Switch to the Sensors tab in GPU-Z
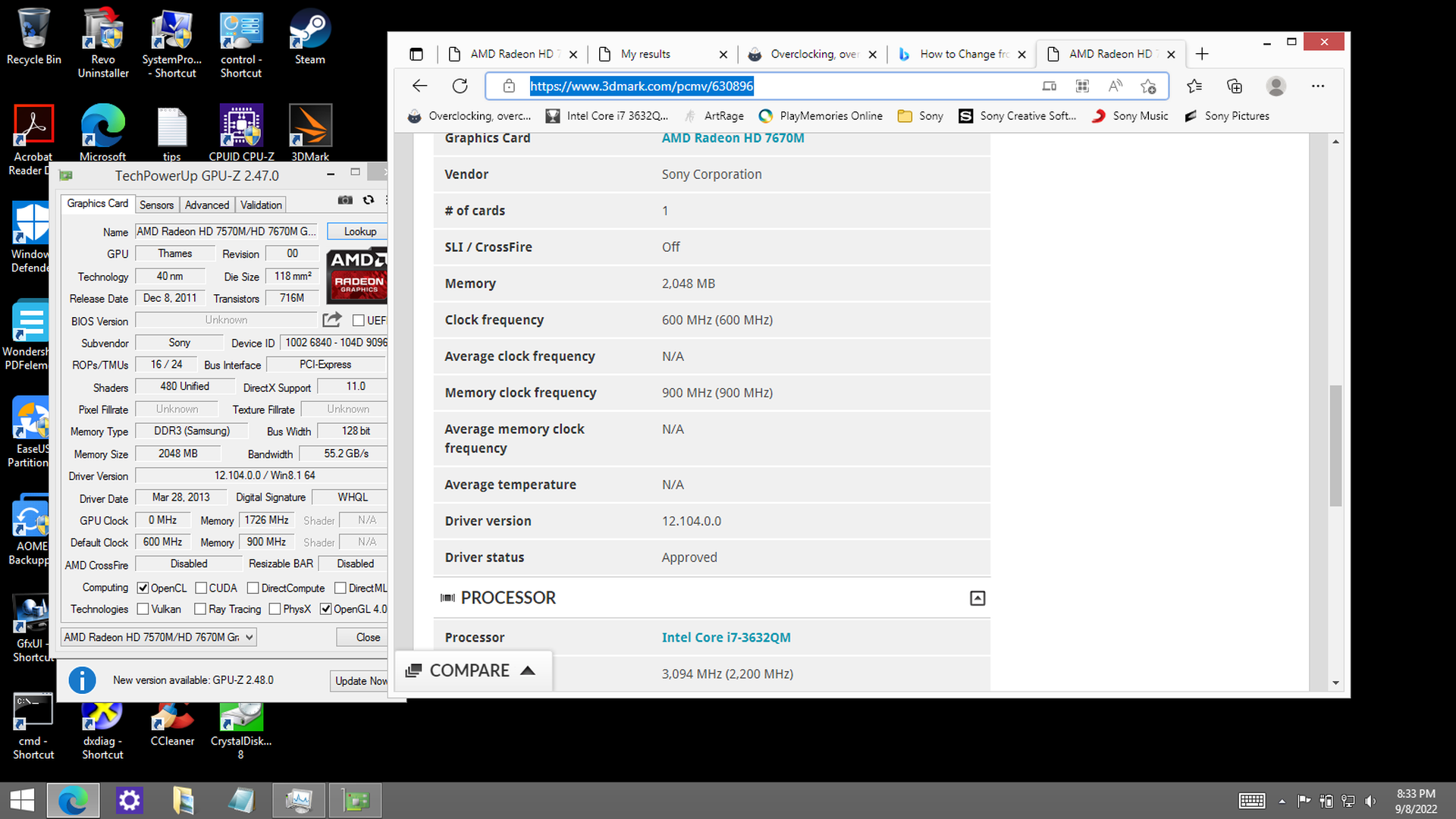Image resolution: width=1456 pixels, height=819 pixels. coord(157,205)
